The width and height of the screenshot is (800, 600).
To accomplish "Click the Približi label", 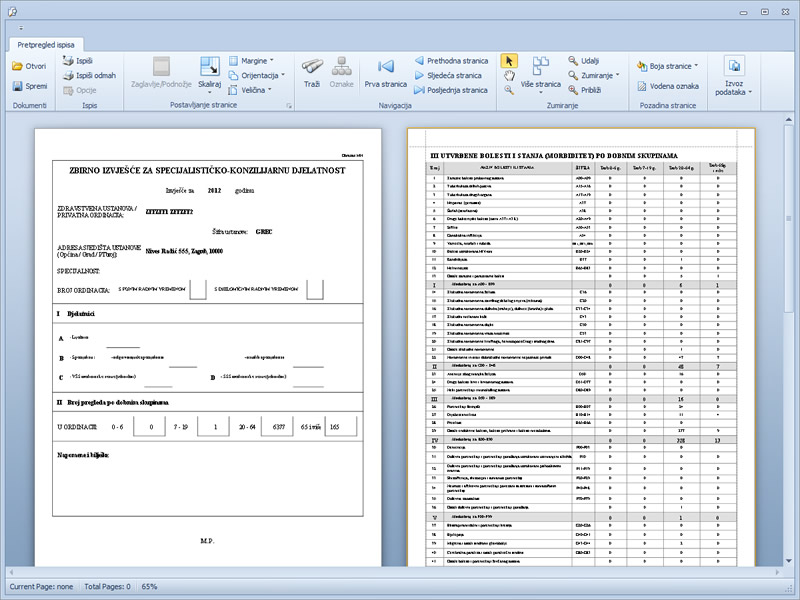I will [x=591, y=90].
